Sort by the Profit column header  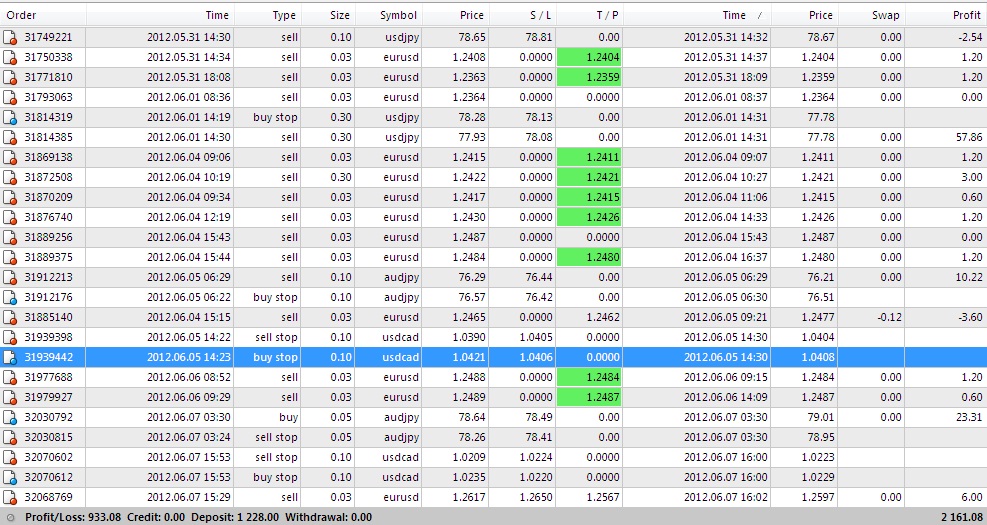pos(946,15)
